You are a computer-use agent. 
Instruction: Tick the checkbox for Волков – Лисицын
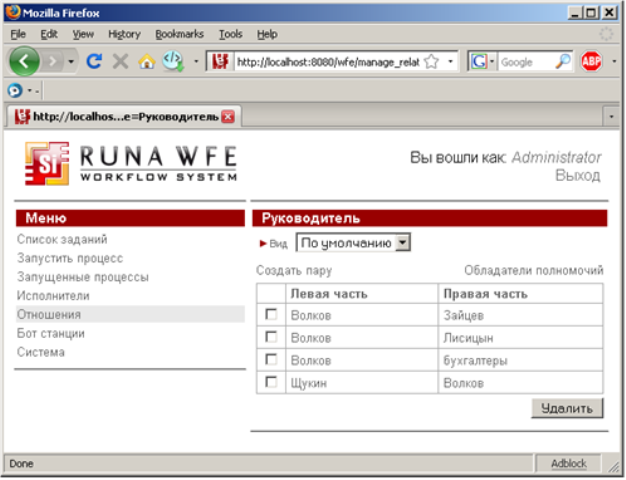[x=271, y=338]
